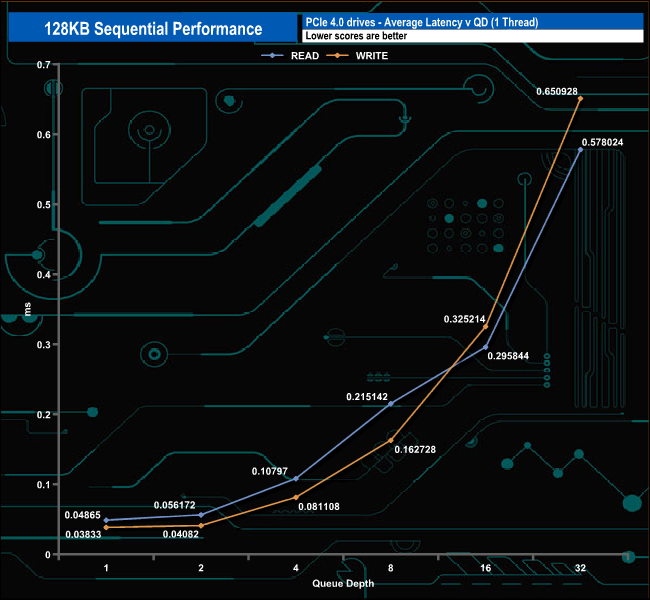Screen dimensions: 650x600
Task: Click the x-axis label 32
Action: tap(580, 568)
